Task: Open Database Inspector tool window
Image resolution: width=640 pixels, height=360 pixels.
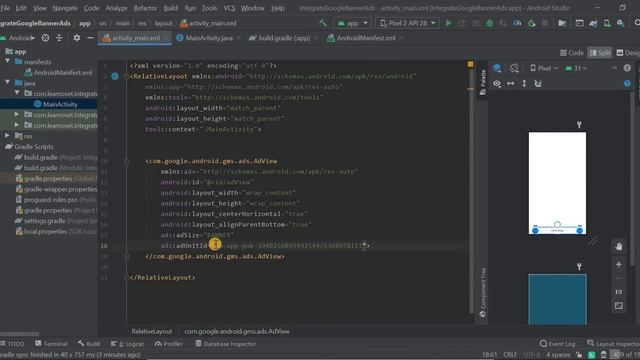Action: click(x=225, y=344)
